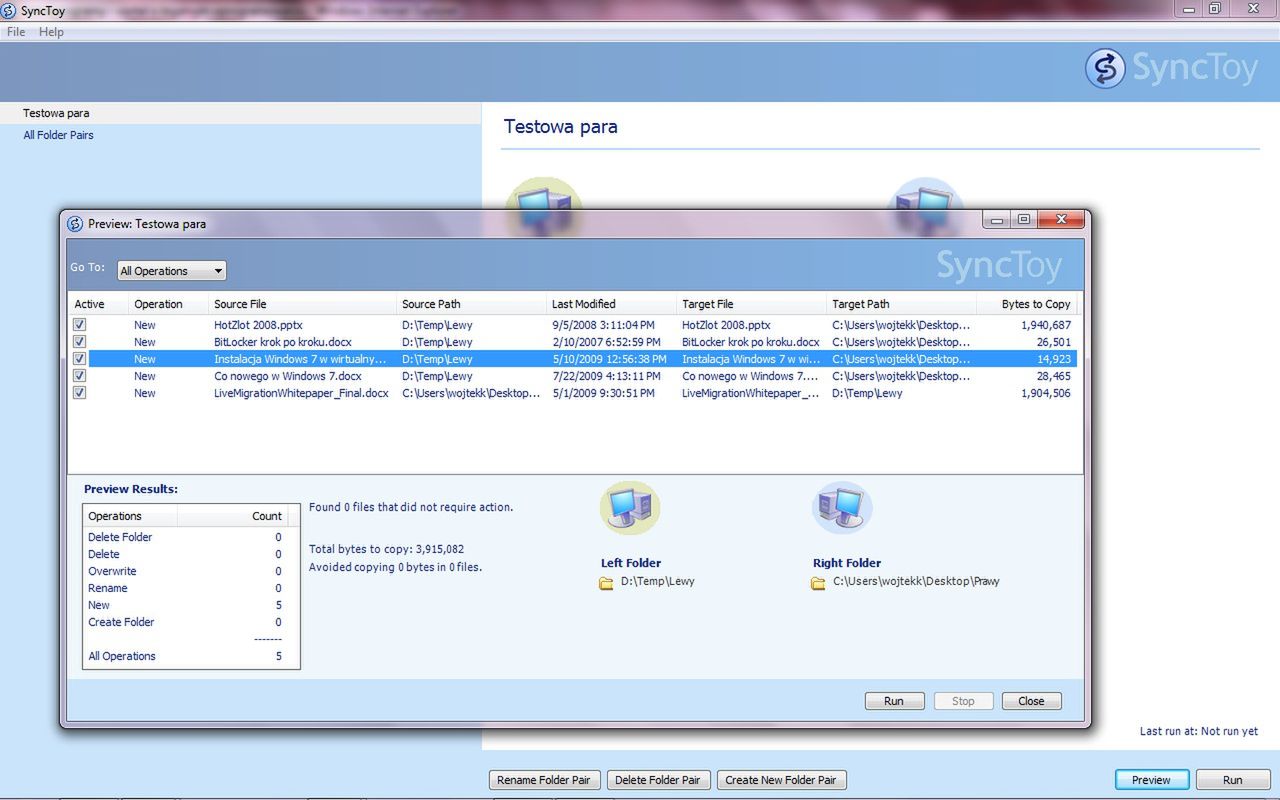
Task: Click the Overwrite operation in Preview Results
Action: [x=112, y=571]
